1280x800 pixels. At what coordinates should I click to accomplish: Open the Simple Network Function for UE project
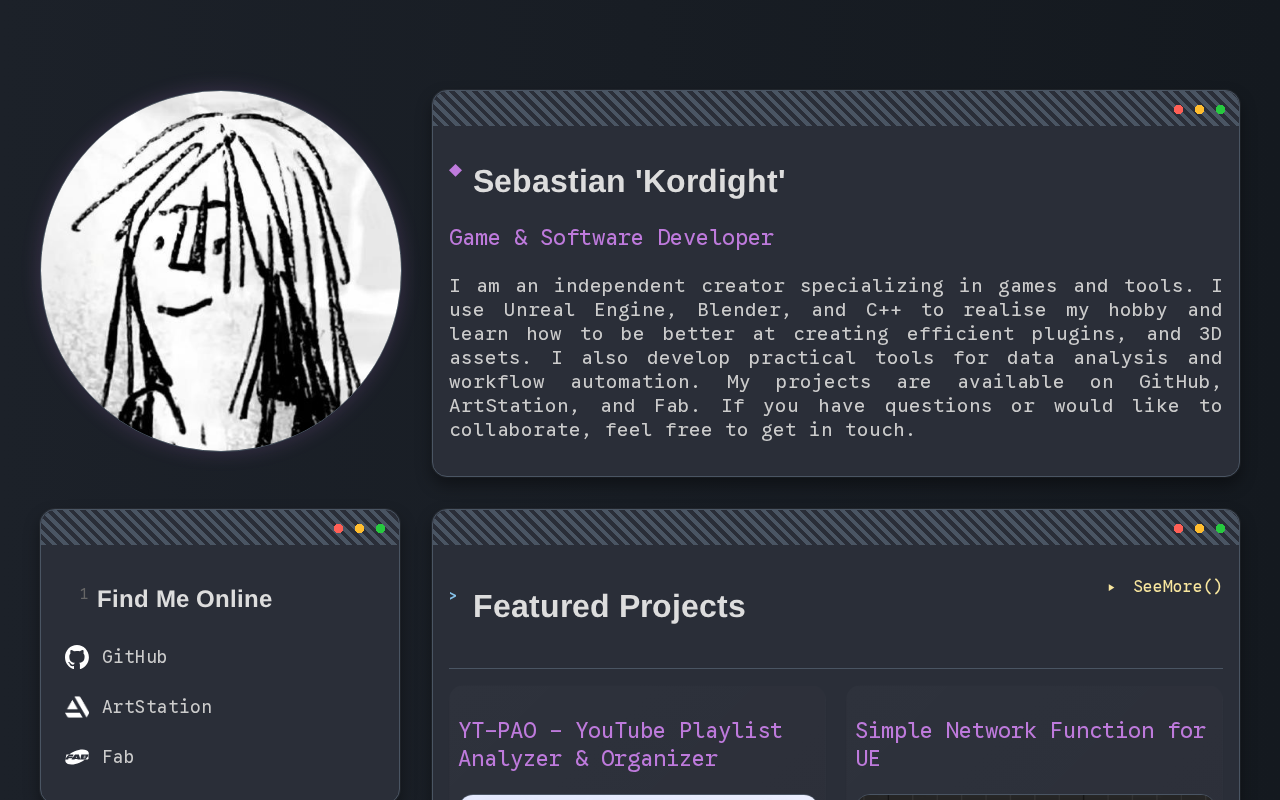[1031, 744]
